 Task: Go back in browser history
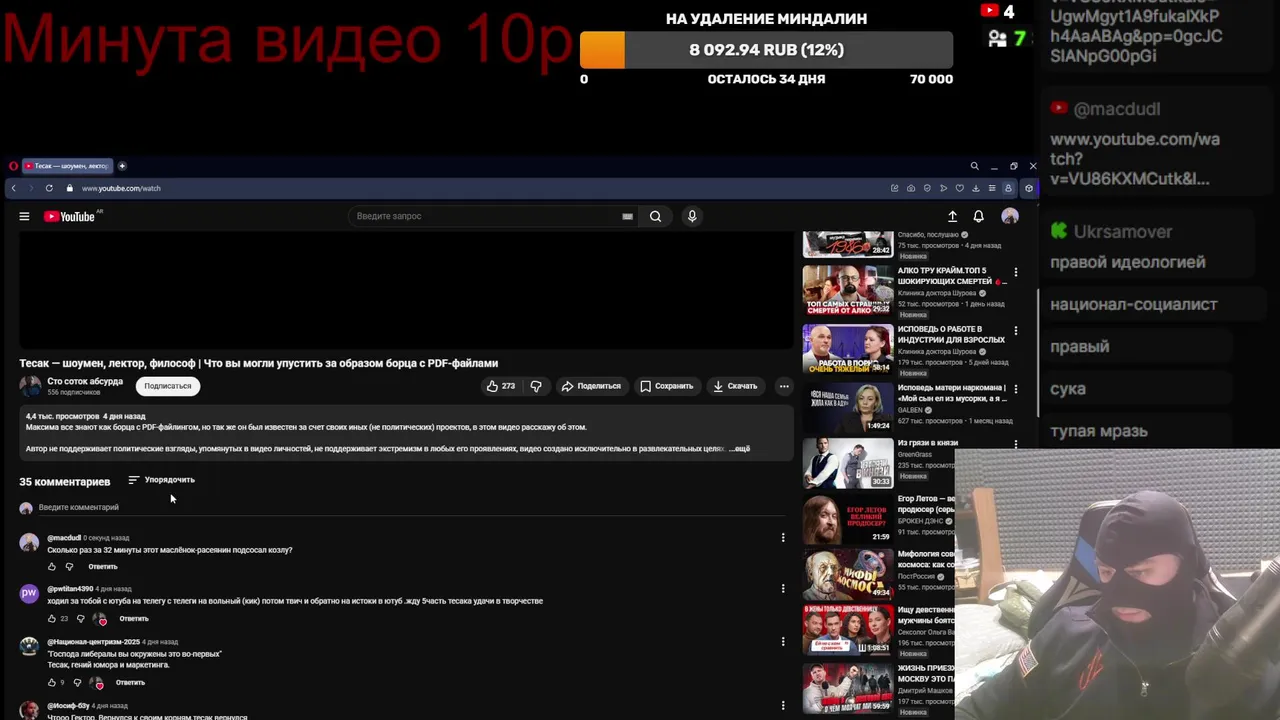coord(13,188)
